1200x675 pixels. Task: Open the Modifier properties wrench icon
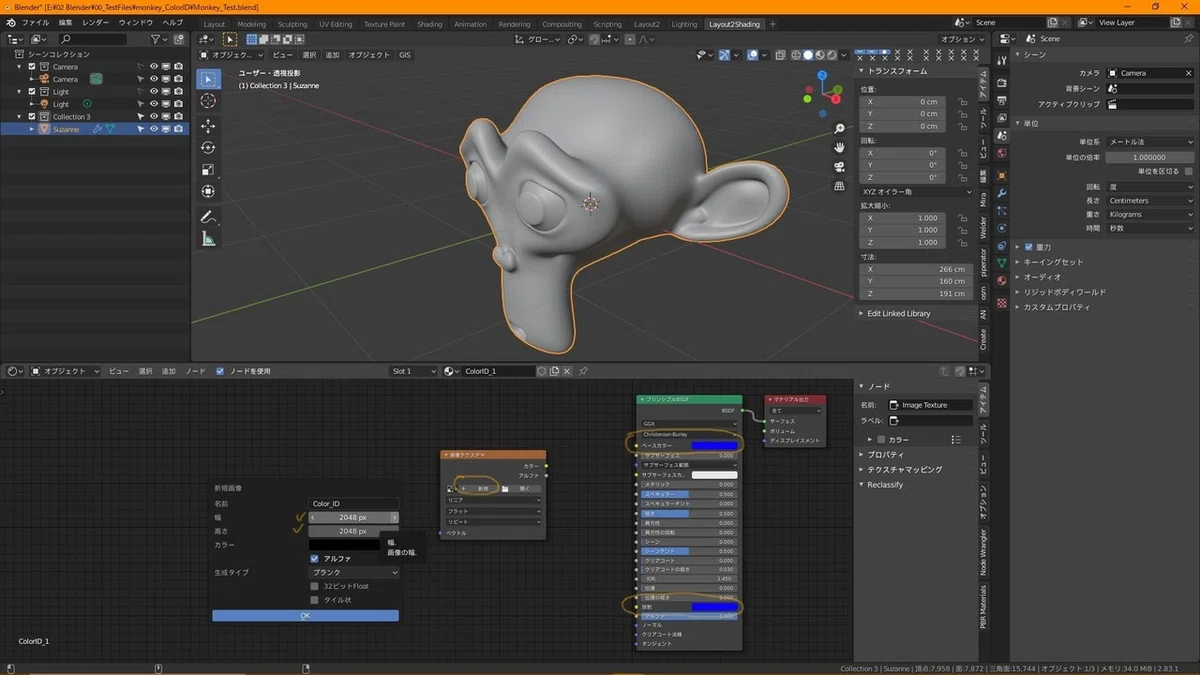(1002, 192)
